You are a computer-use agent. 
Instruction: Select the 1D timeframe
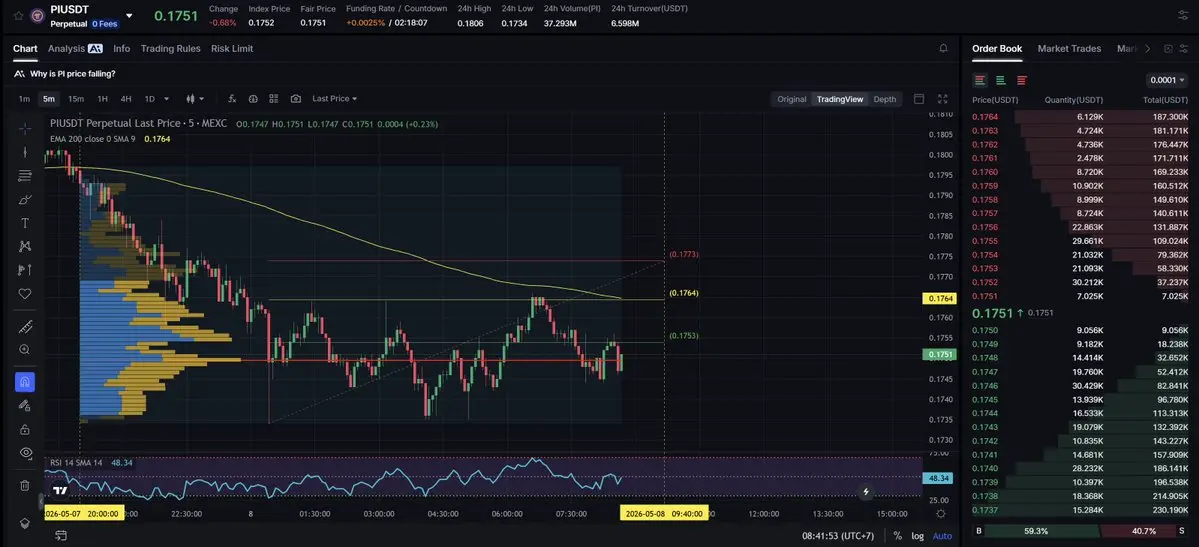point(150,99)
